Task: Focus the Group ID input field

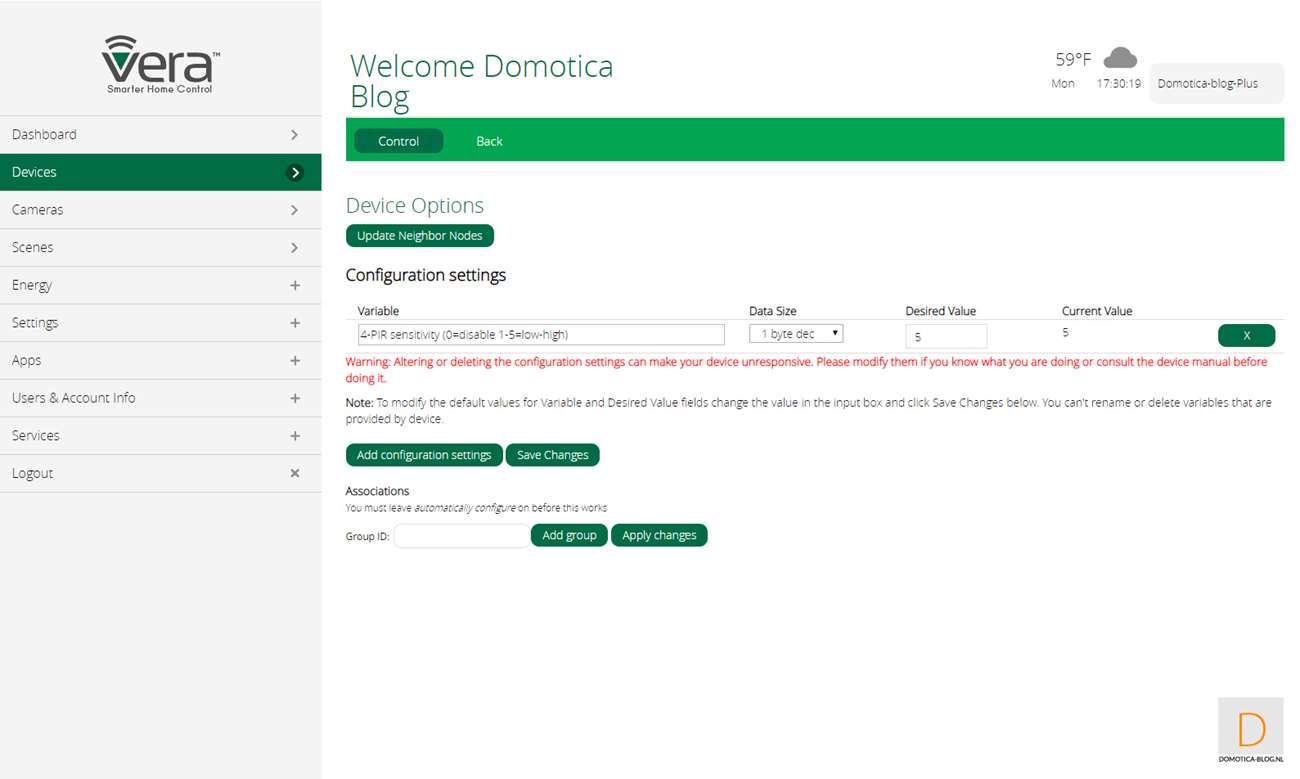Action: (461, 536)
